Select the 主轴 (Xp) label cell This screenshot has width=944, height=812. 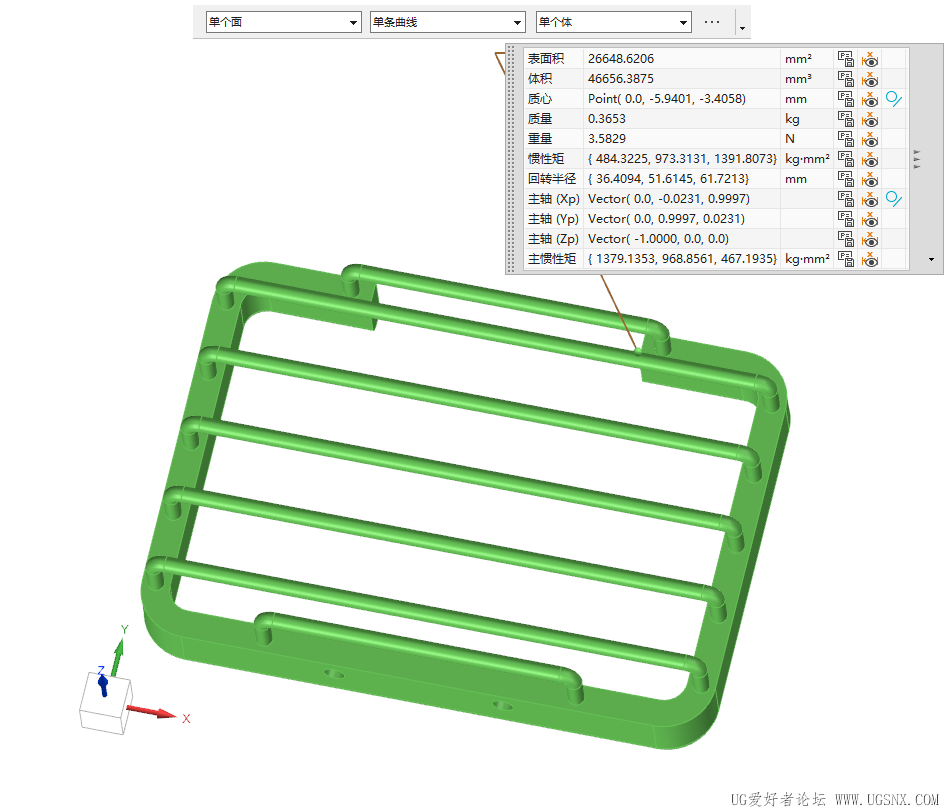pyautogui.click(x=553, y=199)
